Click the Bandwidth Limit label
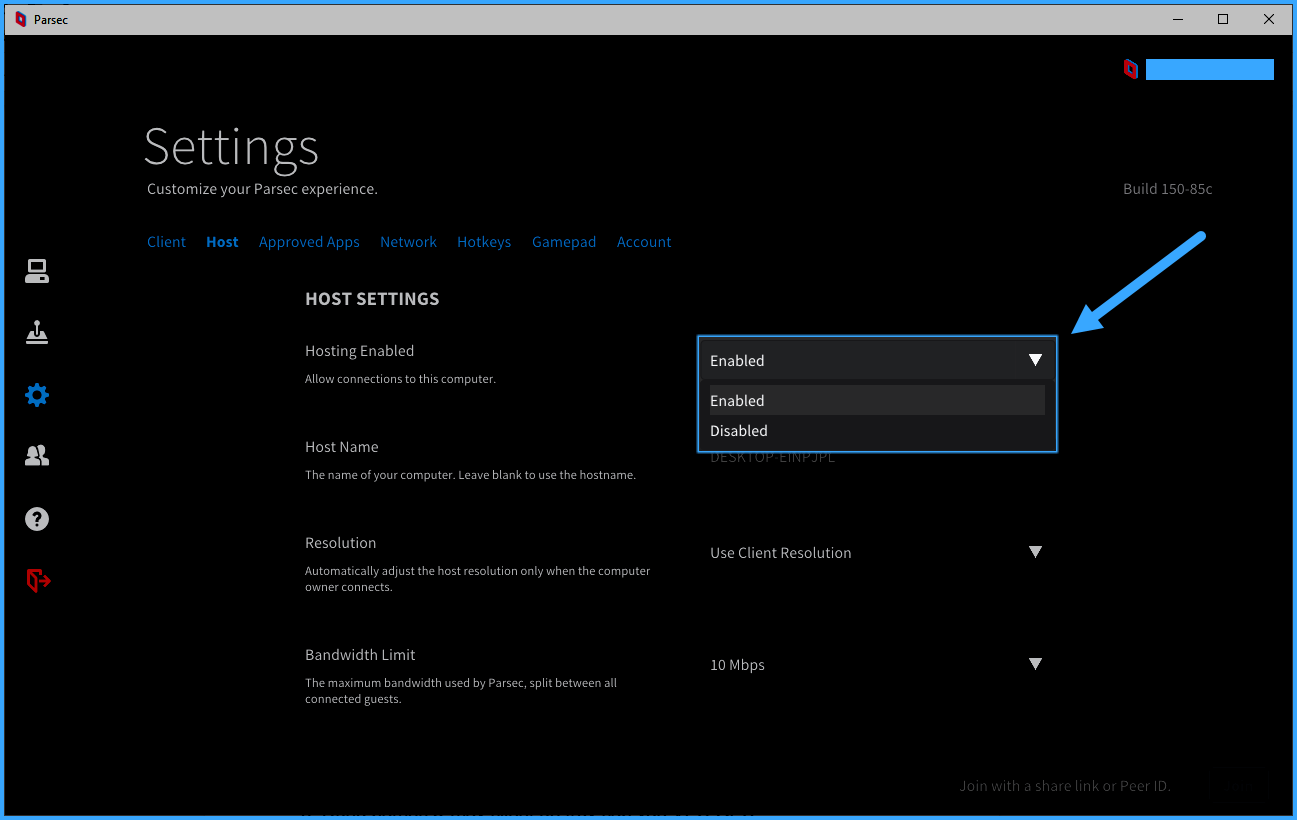This screenshot has width=1297, height=820. point(360,655)
